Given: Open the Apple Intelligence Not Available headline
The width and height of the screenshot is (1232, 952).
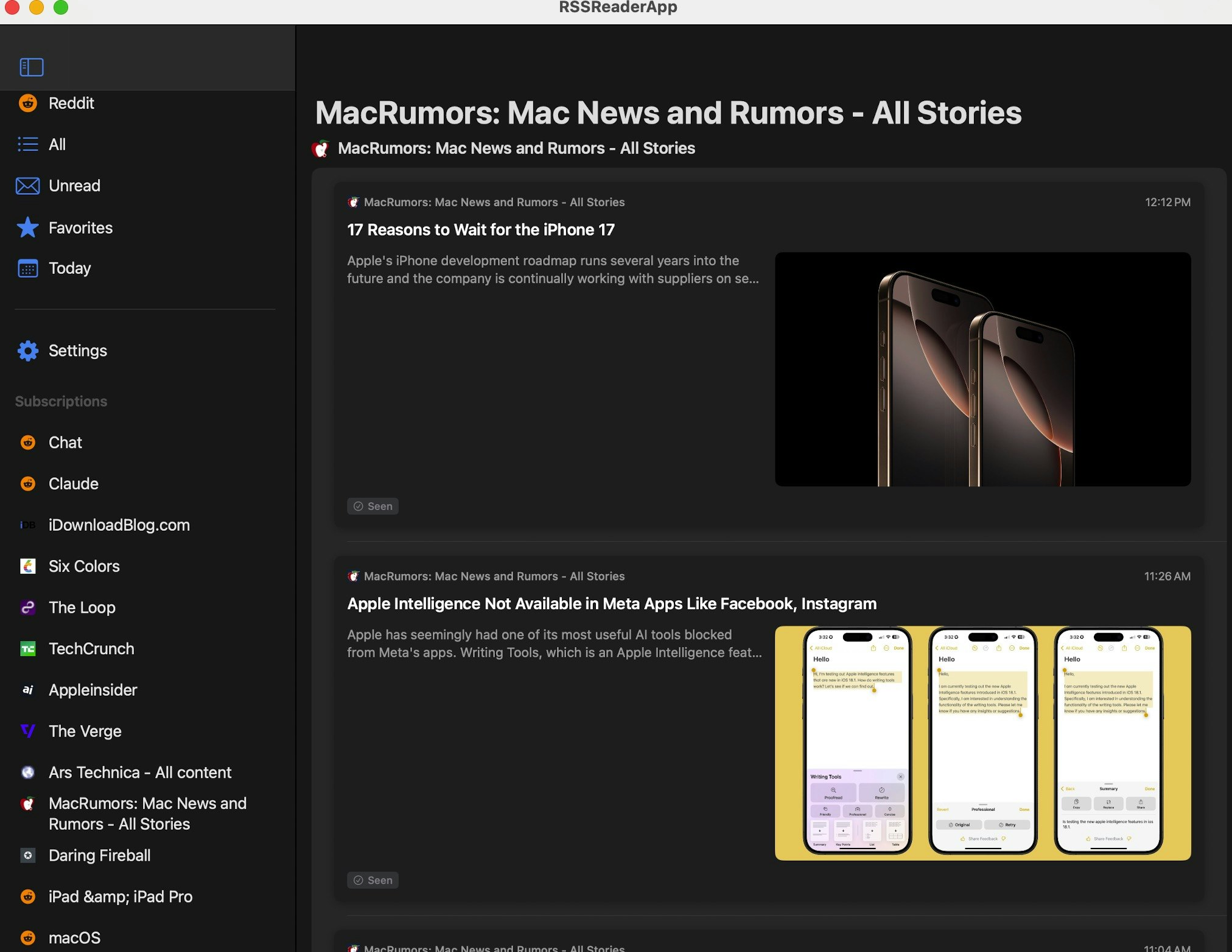Looking at the screenshot, I should coord(611,604).
